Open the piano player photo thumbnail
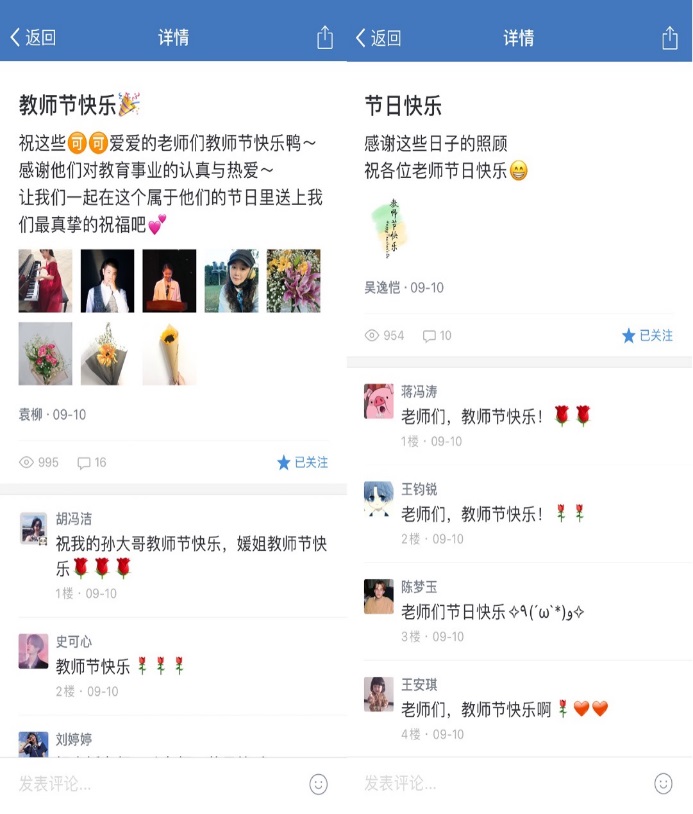The height and width of the screenshot is (814, 693). [x=45, y=281]
